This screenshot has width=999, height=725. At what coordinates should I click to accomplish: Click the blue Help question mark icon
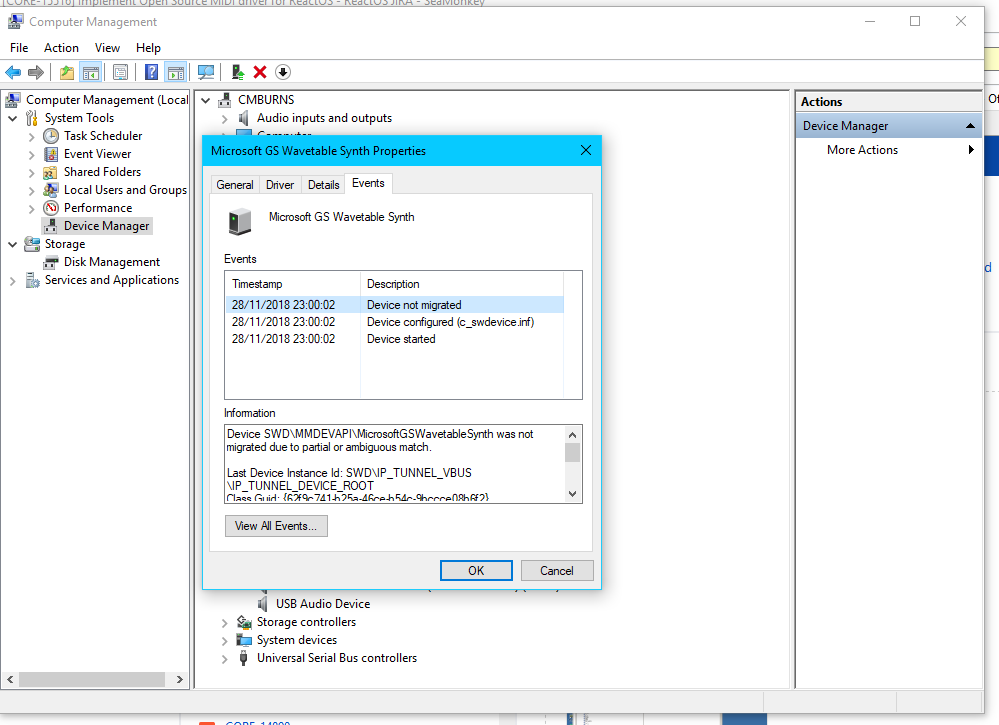(x=151, y=72)
